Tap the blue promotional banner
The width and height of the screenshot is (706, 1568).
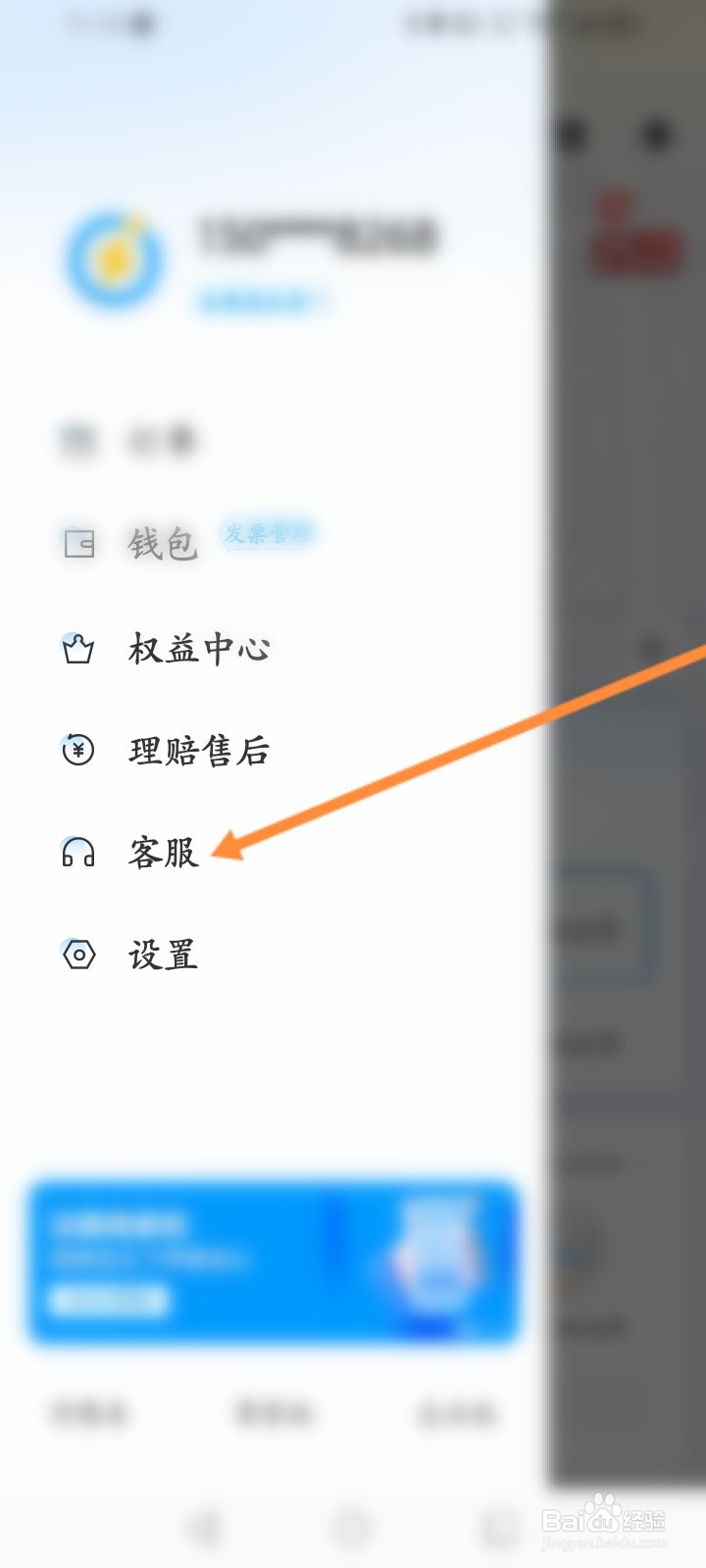click(274, 1262)
